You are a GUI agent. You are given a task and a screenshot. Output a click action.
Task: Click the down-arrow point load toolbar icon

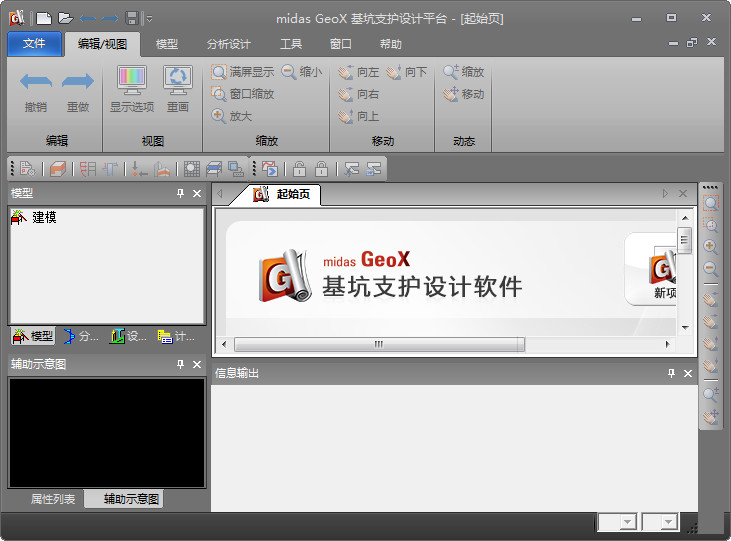tap(139, 168)
